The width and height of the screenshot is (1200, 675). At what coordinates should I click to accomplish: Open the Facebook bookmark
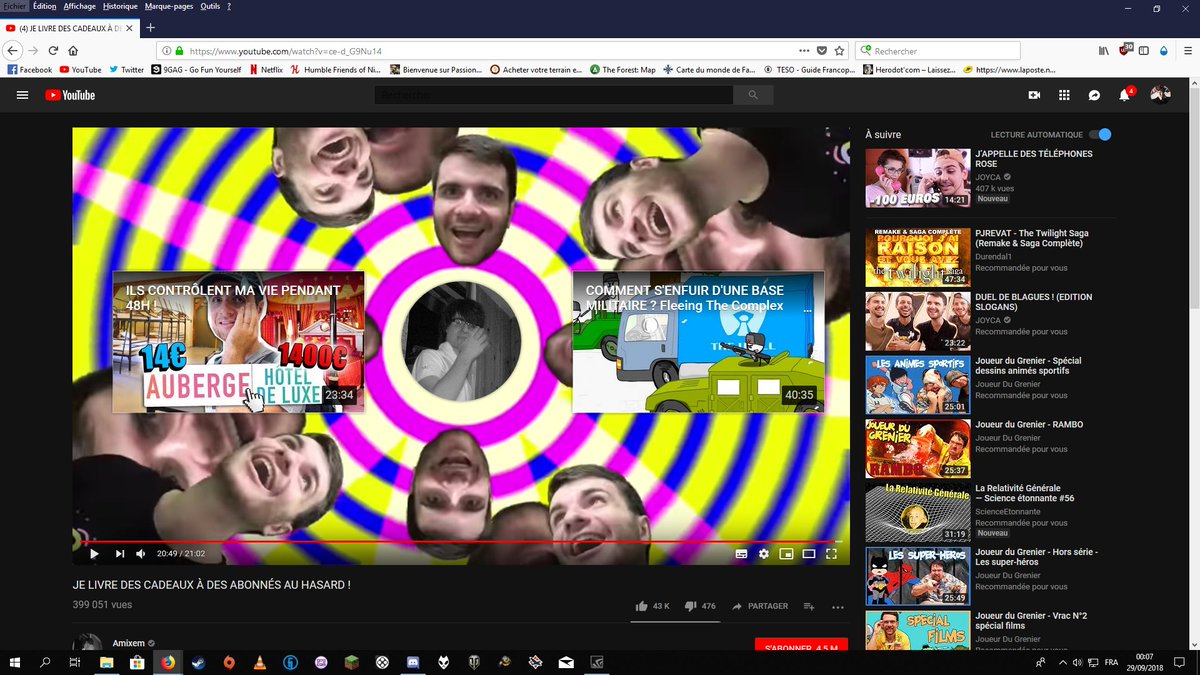pyautogui.click(x=29, y=70)
